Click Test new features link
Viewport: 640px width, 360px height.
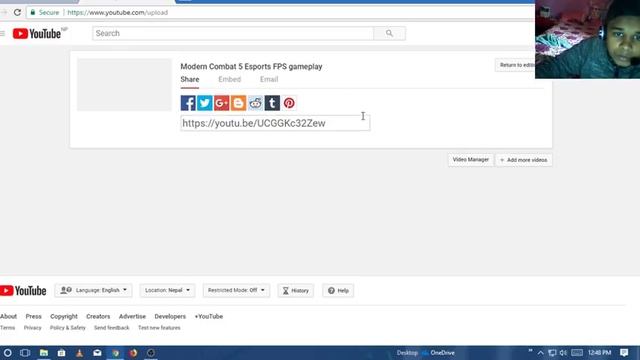pos(159,328)
